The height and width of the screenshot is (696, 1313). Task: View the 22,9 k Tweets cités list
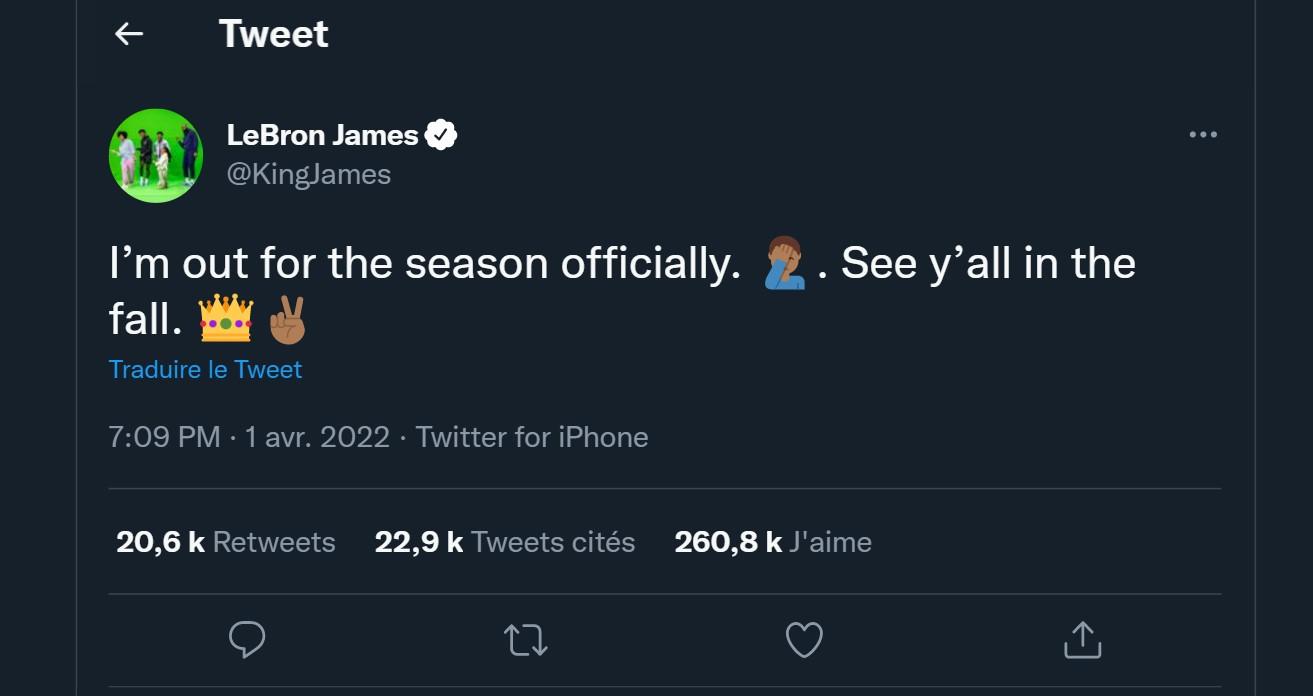pyautogui.click(x=504, y=542)
